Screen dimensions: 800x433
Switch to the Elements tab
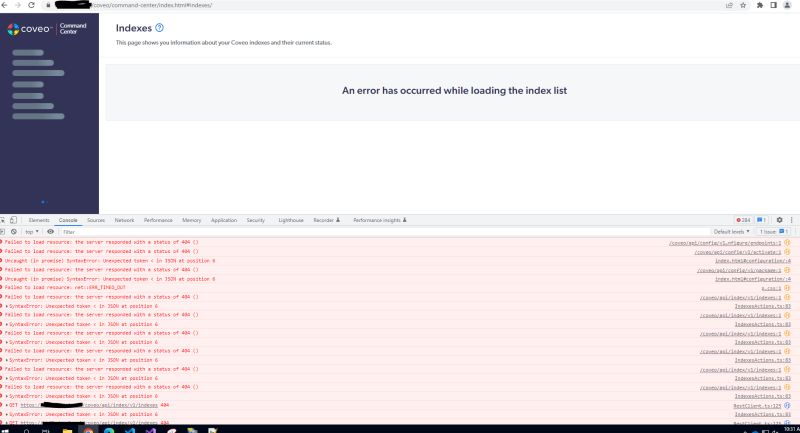39,220
